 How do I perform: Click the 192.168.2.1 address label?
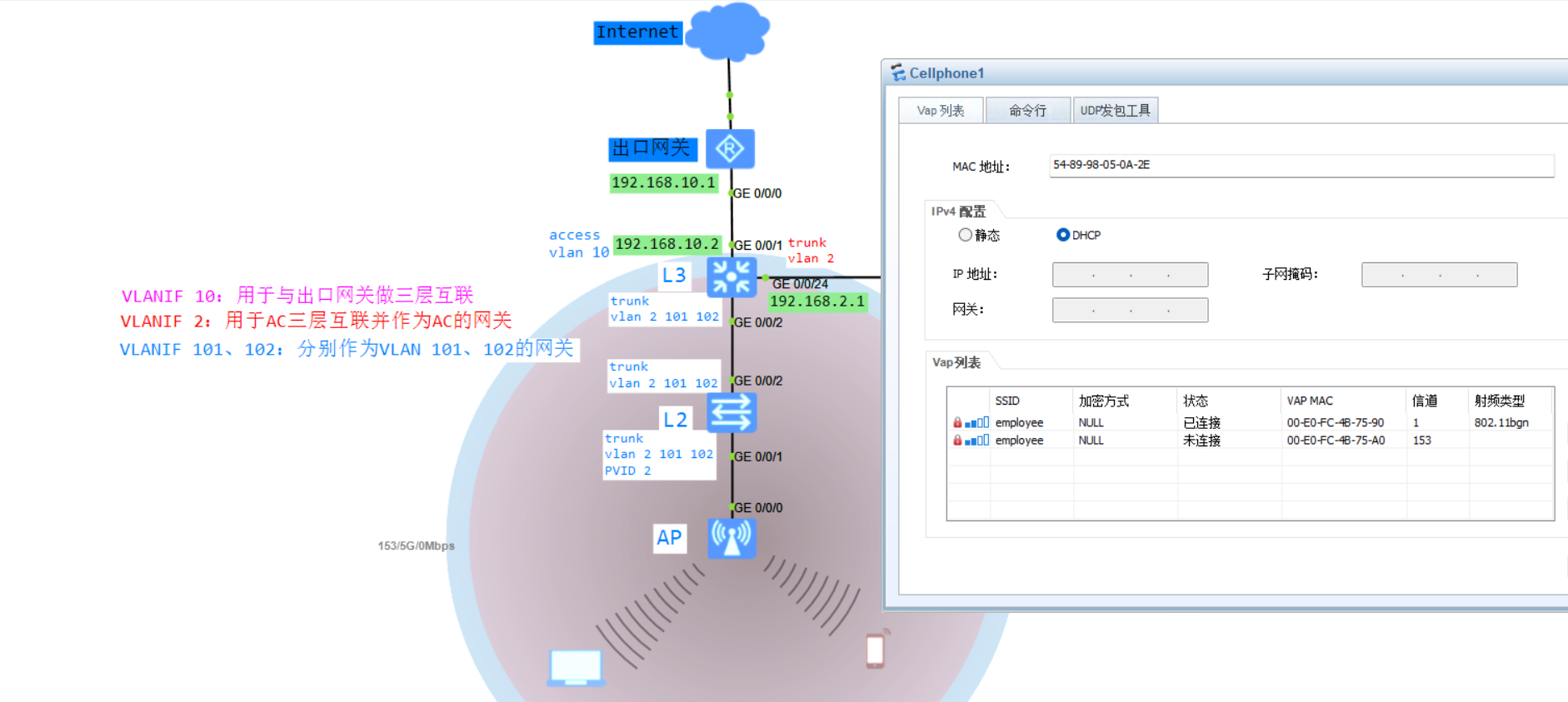817,302
